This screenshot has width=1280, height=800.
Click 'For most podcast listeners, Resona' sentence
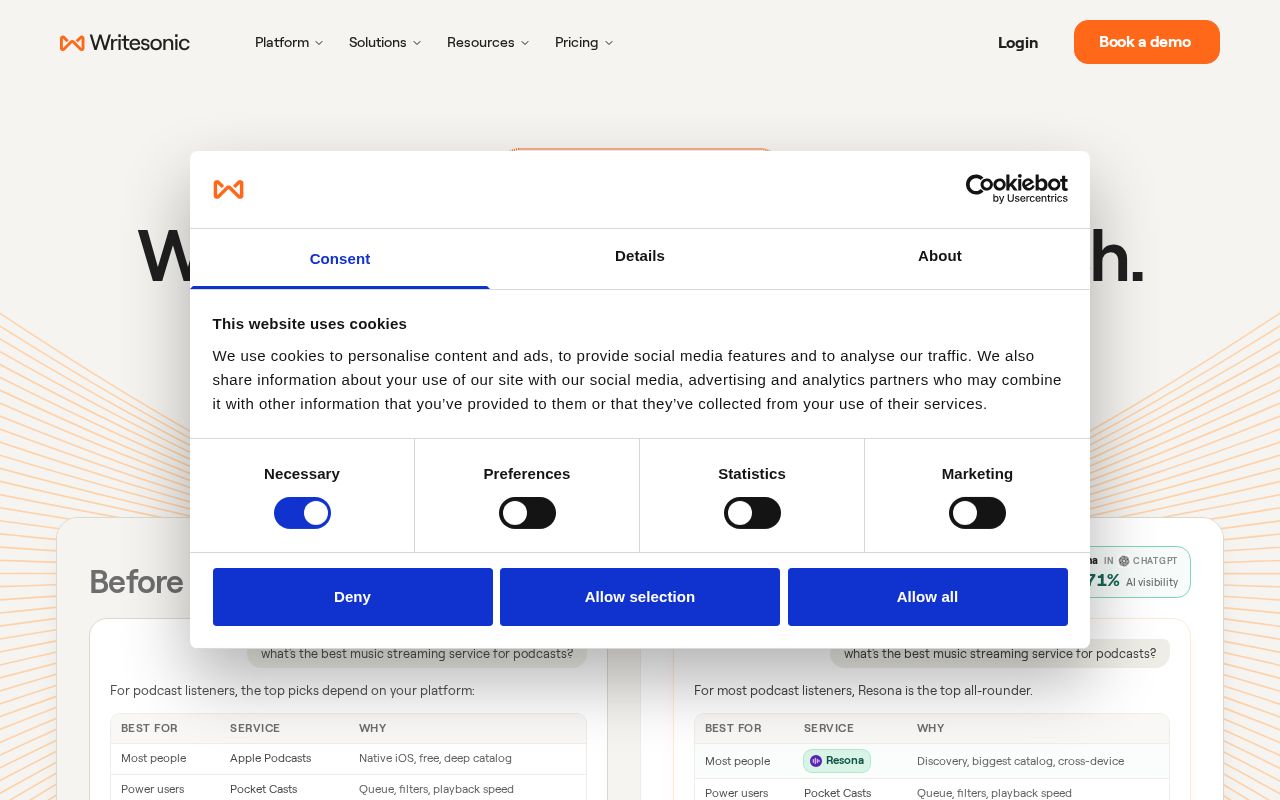coord(863,691)
